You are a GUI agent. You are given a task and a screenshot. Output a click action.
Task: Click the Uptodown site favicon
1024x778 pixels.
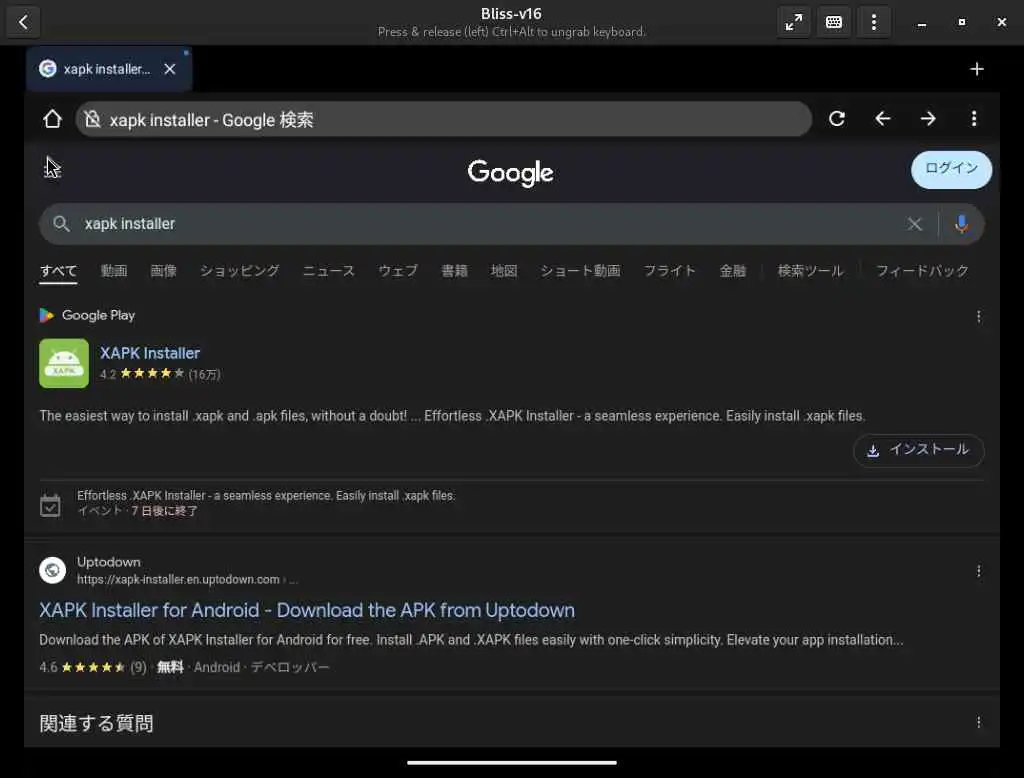[52, 570]
